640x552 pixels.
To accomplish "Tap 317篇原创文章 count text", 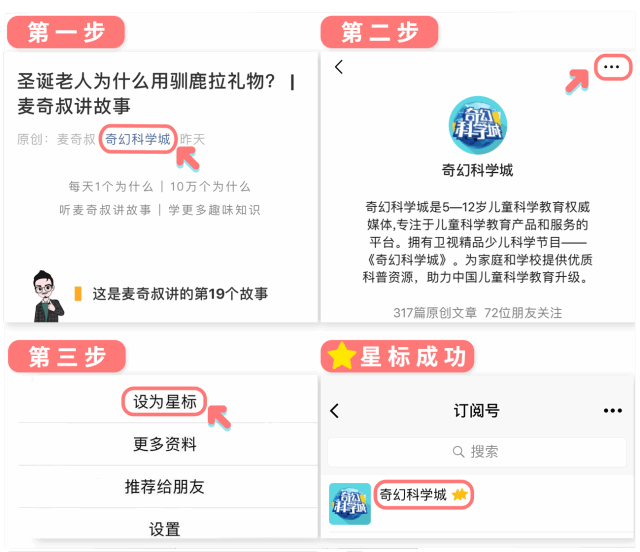I will point(435,313).
